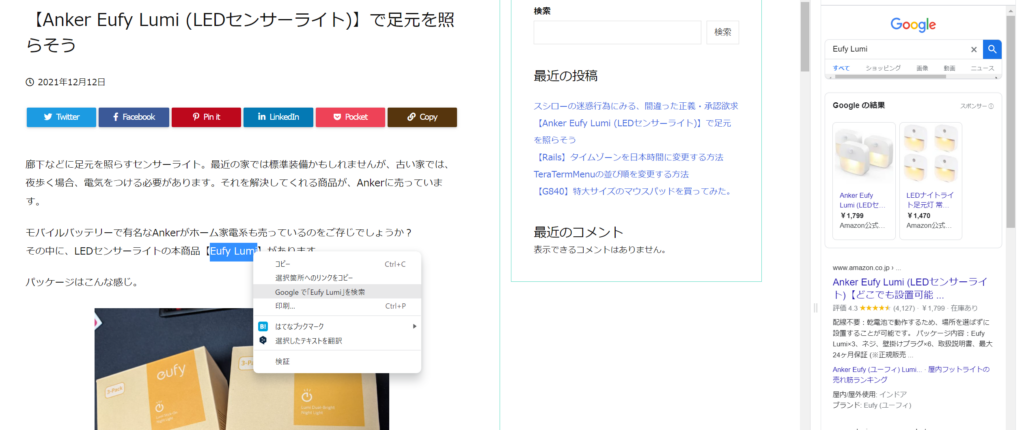Share the post with the Twitter button
This screenshot has height=430, width=1024.
(61, 117)
